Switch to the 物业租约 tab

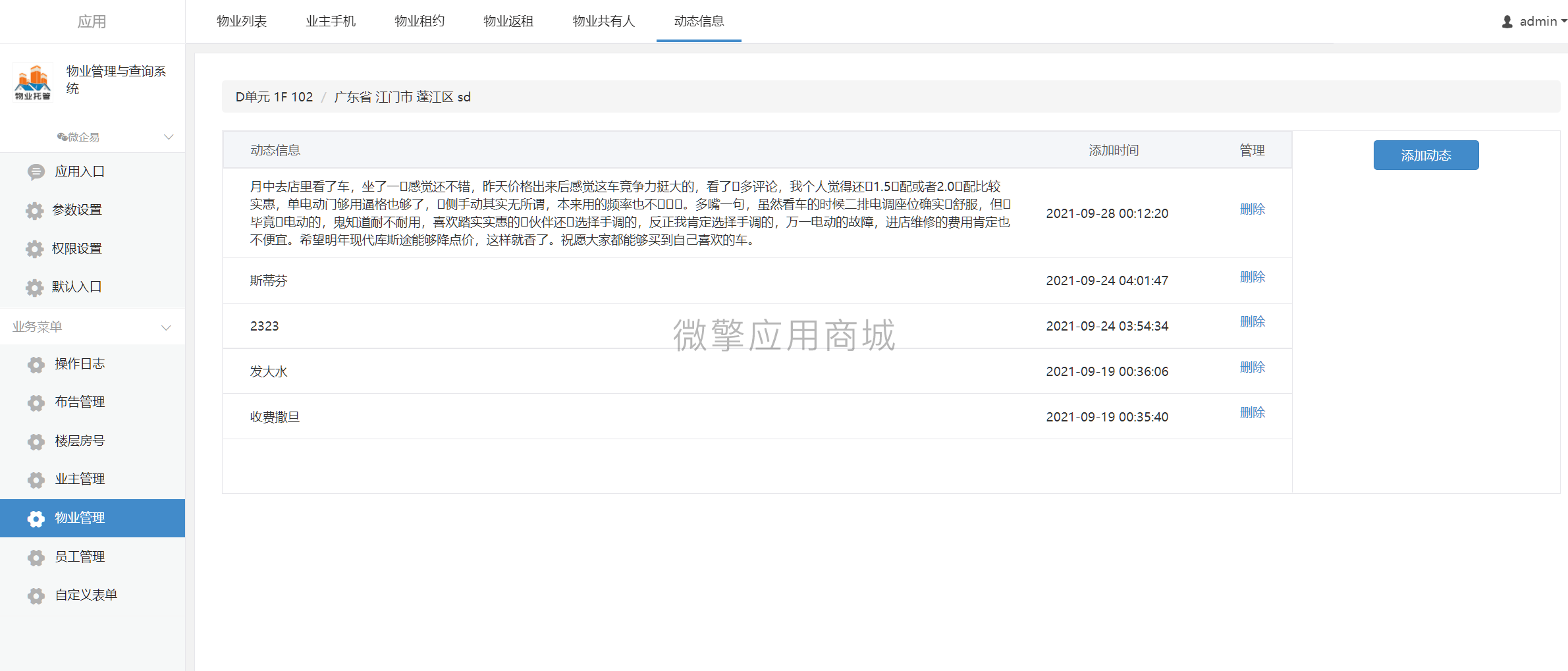pyautogui.click(x=419, y=21)
